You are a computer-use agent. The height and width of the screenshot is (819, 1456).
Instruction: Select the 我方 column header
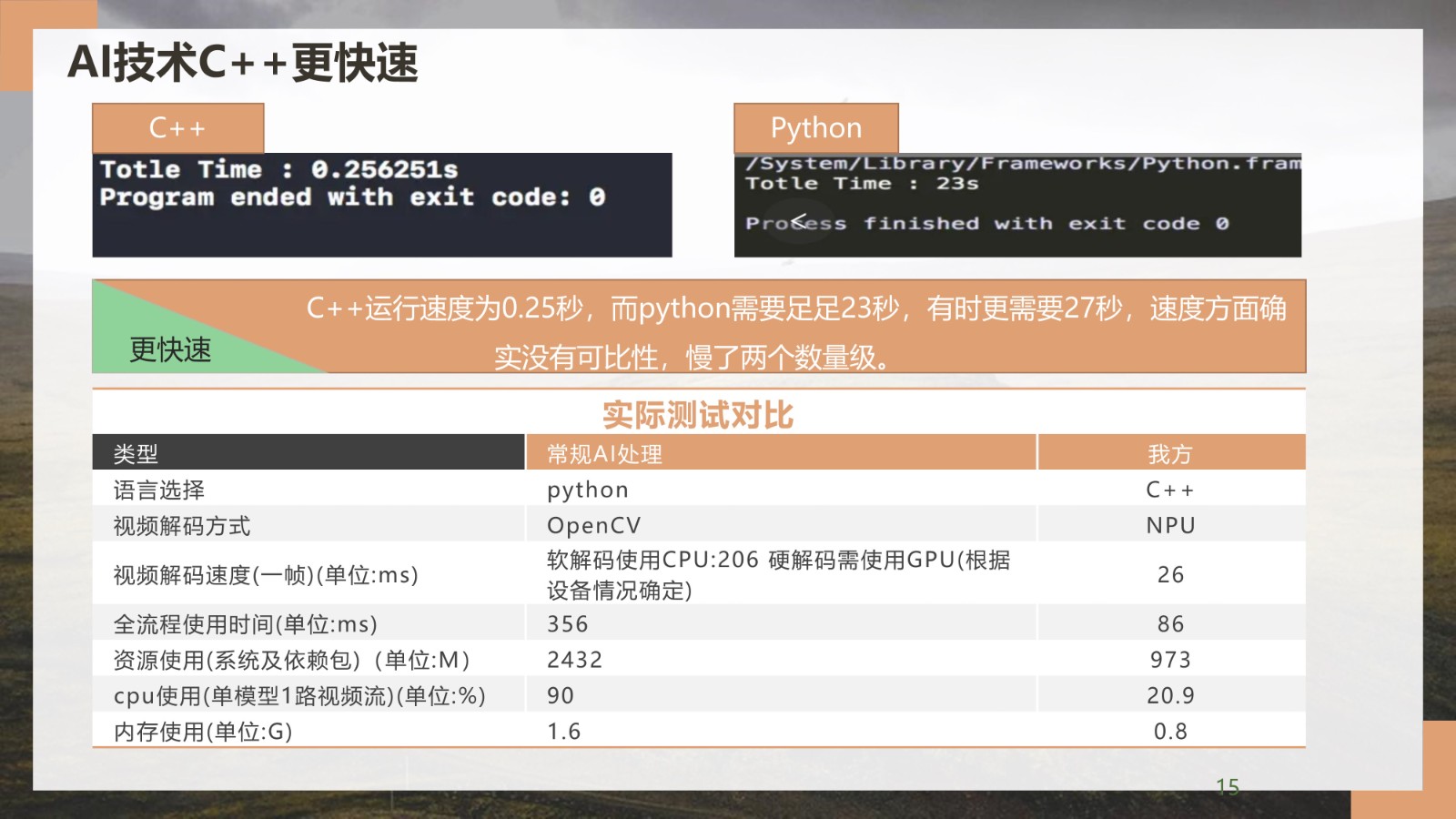click(1169, 453)
